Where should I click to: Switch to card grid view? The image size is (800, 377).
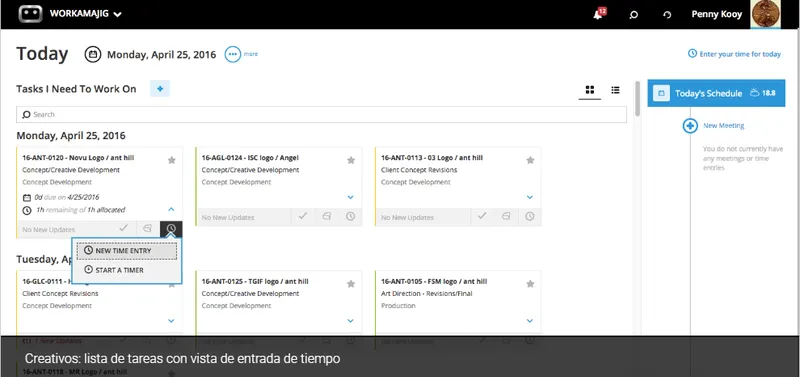pos(590,90)
